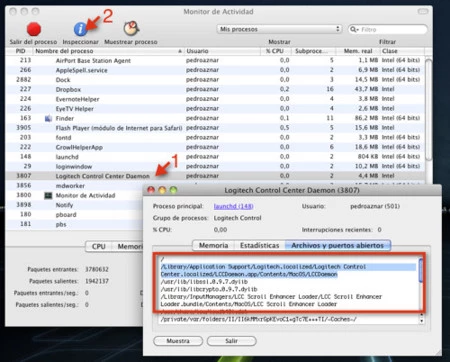Viewport: 450px width, 362px height.
Task: Open the Mis procesos dropdown
Action: tap(279, 29)
